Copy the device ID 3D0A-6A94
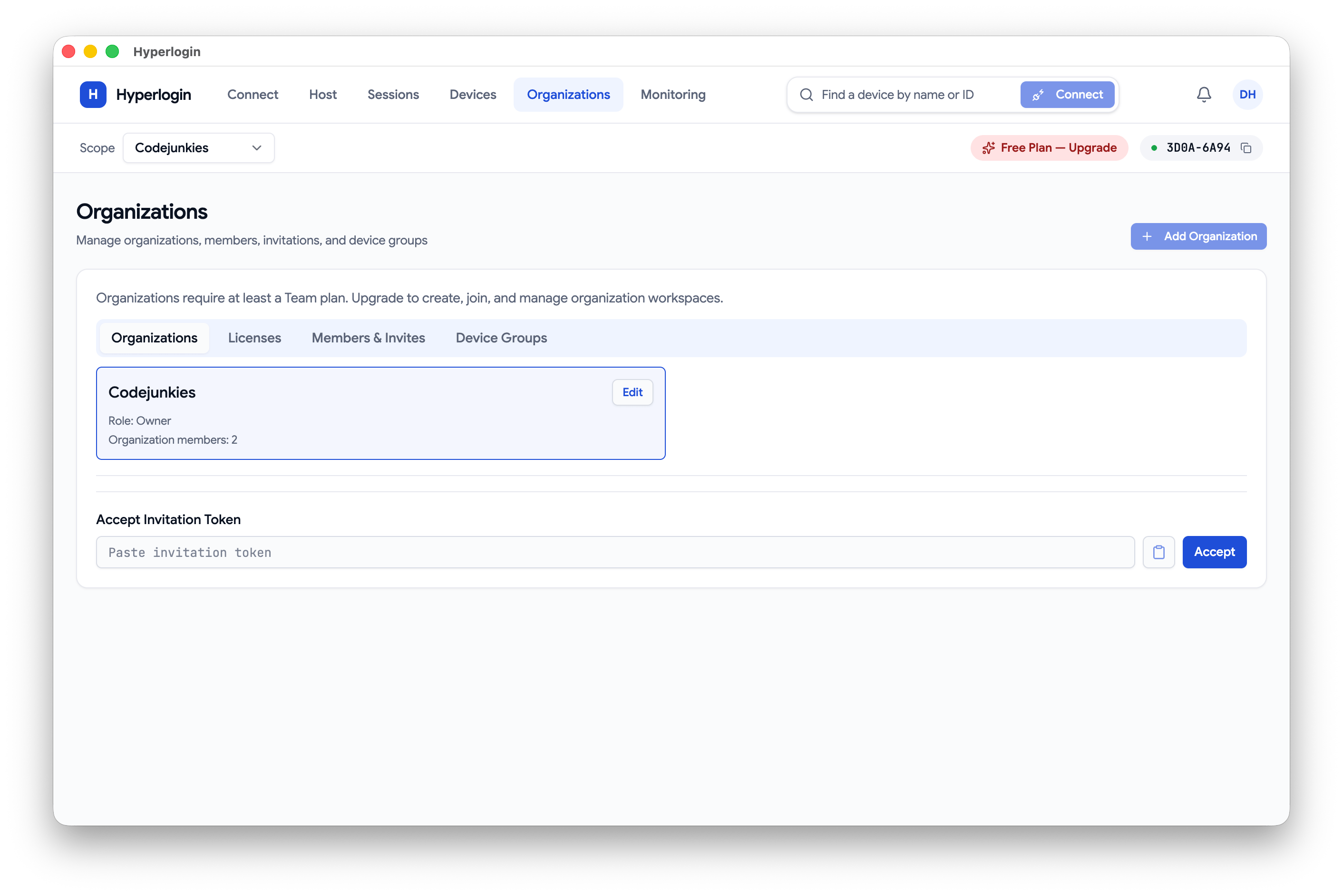1343x896 pixels. point(1246,148)
